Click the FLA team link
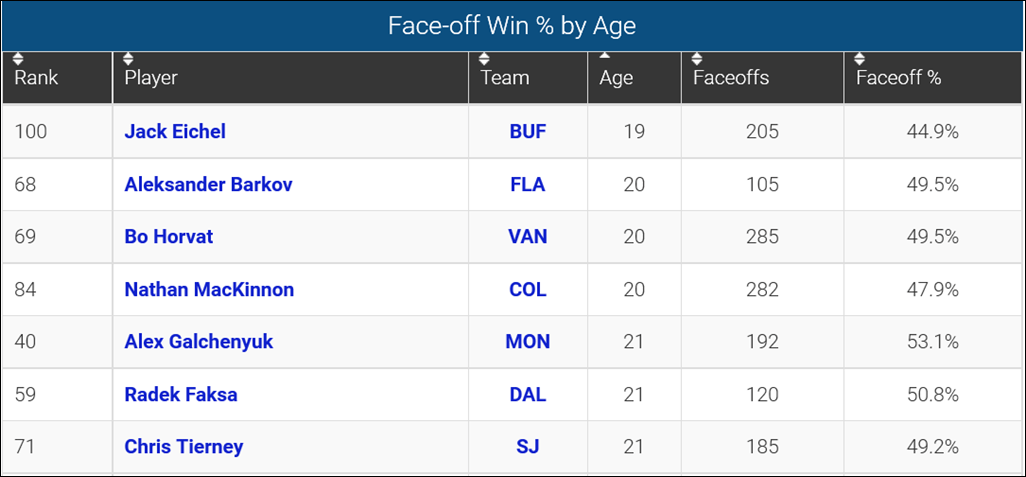 point(528,184)
